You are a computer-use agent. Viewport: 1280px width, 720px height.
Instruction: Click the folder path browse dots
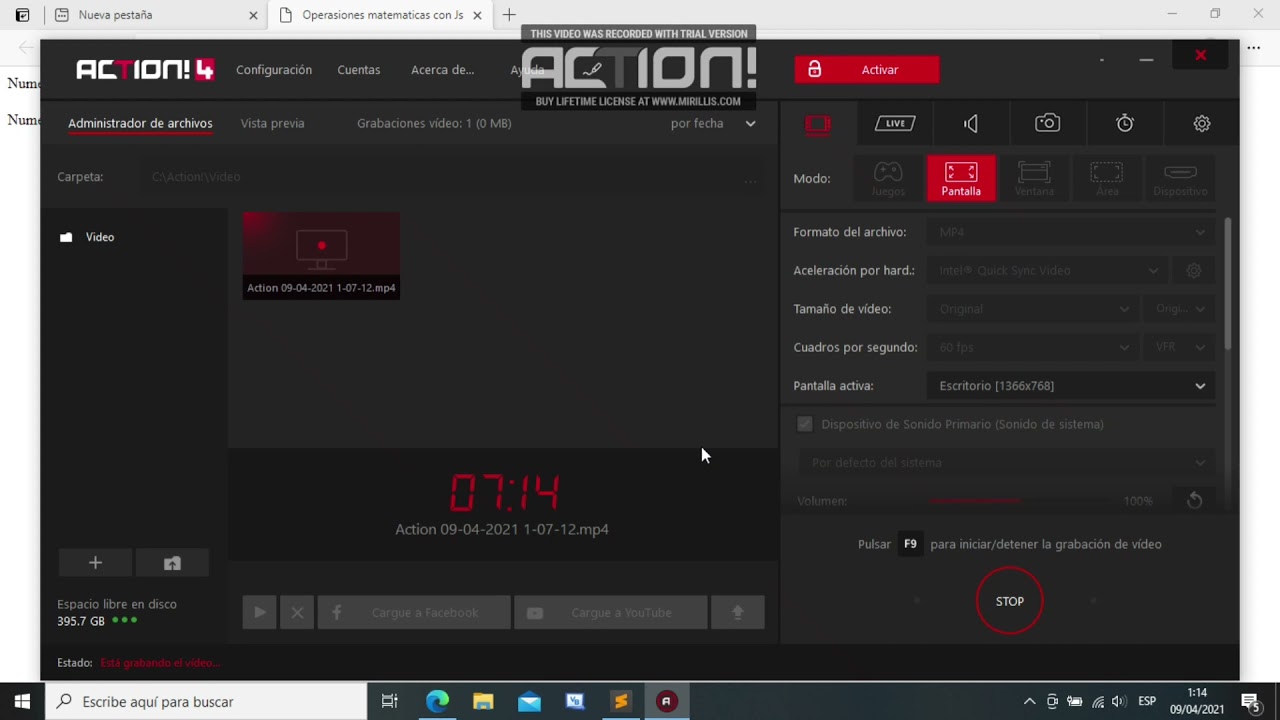tap(750, 180)
